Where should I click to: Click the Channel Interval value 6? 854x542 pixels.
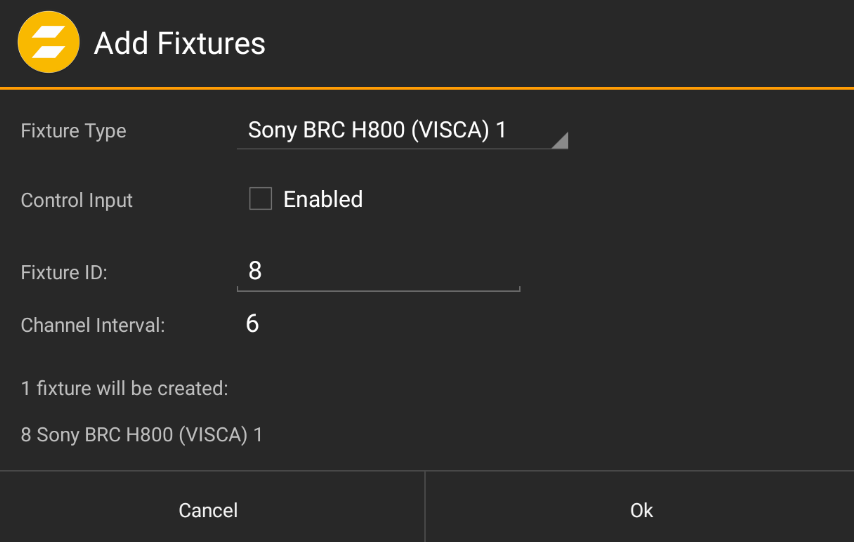pyautogui.click(x=252, y=324)
